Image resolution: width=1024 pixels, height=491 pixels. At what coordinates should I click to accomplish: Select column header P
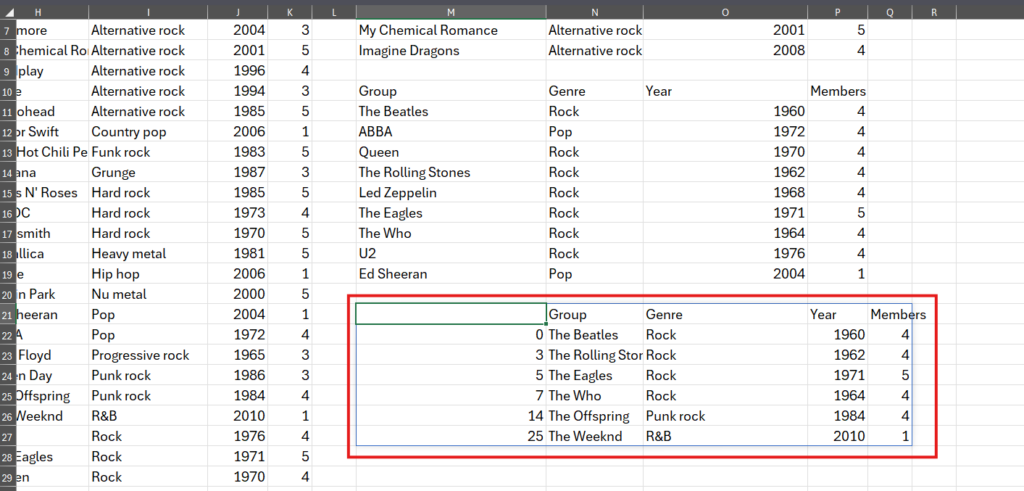point(838,12)
